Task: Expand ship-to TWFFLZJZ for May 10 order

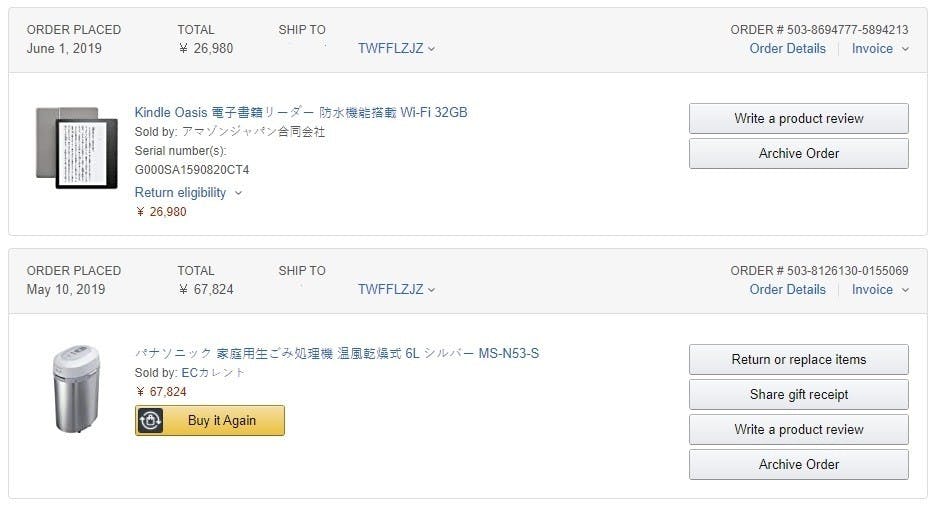Action: pyautogui.click(x=397, y=290)
